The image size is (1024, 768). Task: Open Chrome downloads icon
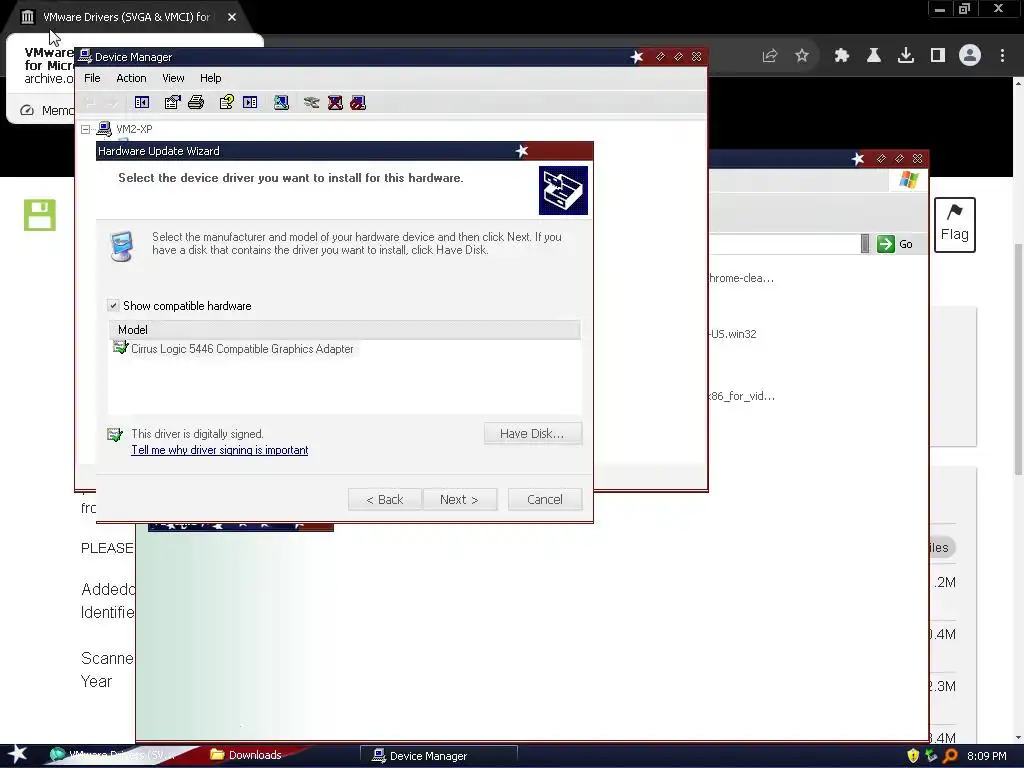906,56
